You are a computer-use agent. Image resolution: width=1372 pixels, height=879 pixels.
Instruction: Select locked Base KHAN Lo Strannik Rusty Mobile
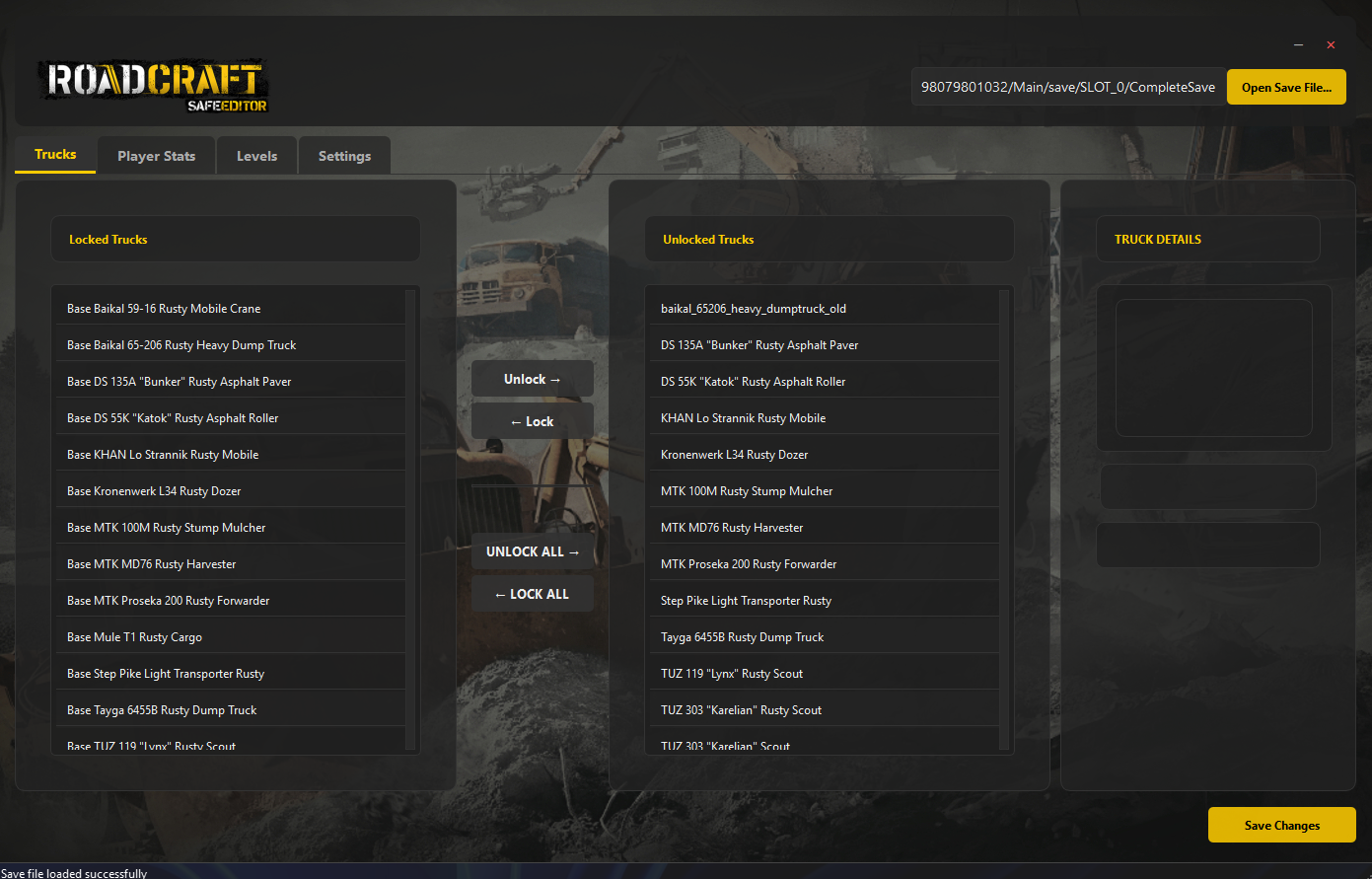(x=231, y=455)
